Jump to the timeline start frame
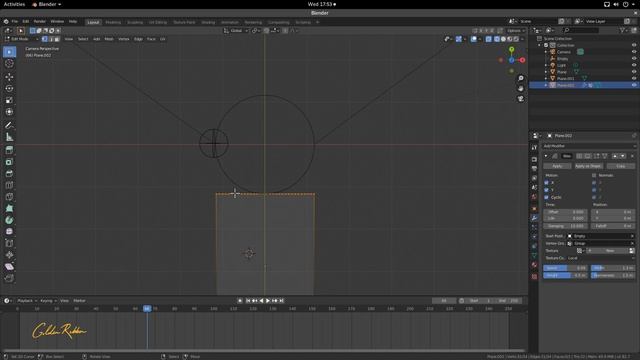The image size is (640, 360). [248, 301]
